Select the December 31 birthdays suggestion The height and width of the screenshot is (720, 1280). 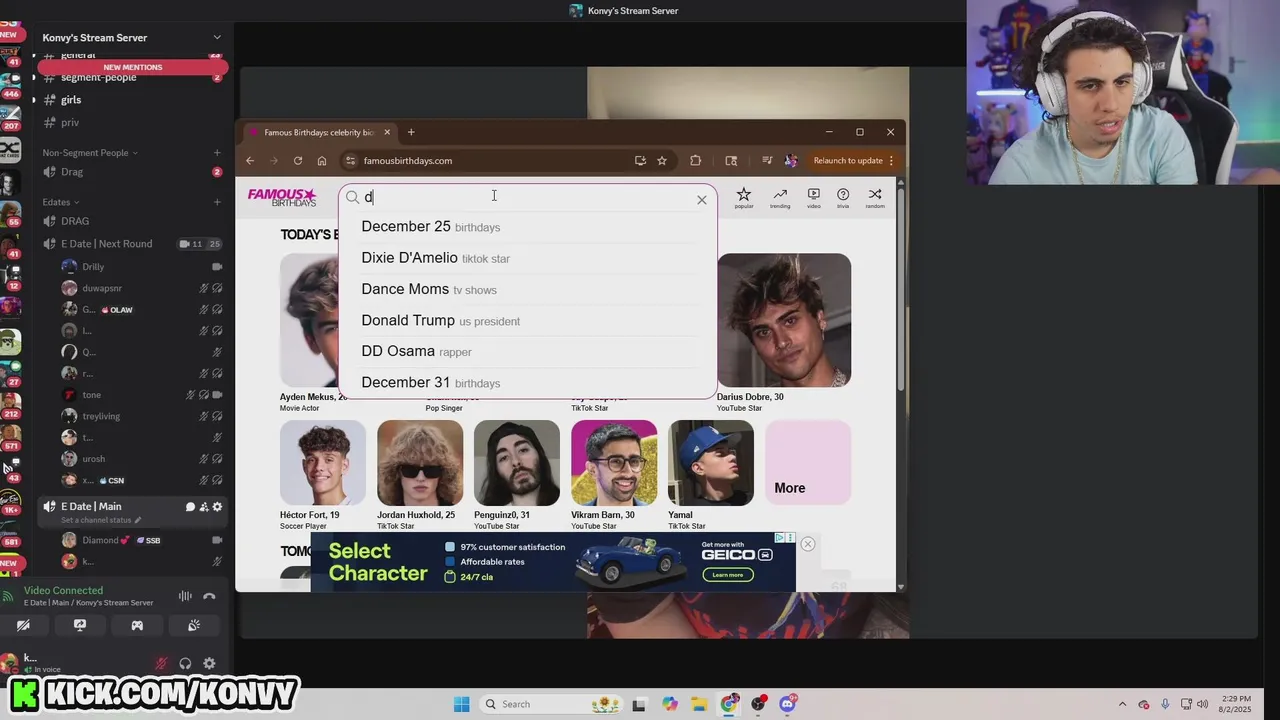(x=528, y=382)
